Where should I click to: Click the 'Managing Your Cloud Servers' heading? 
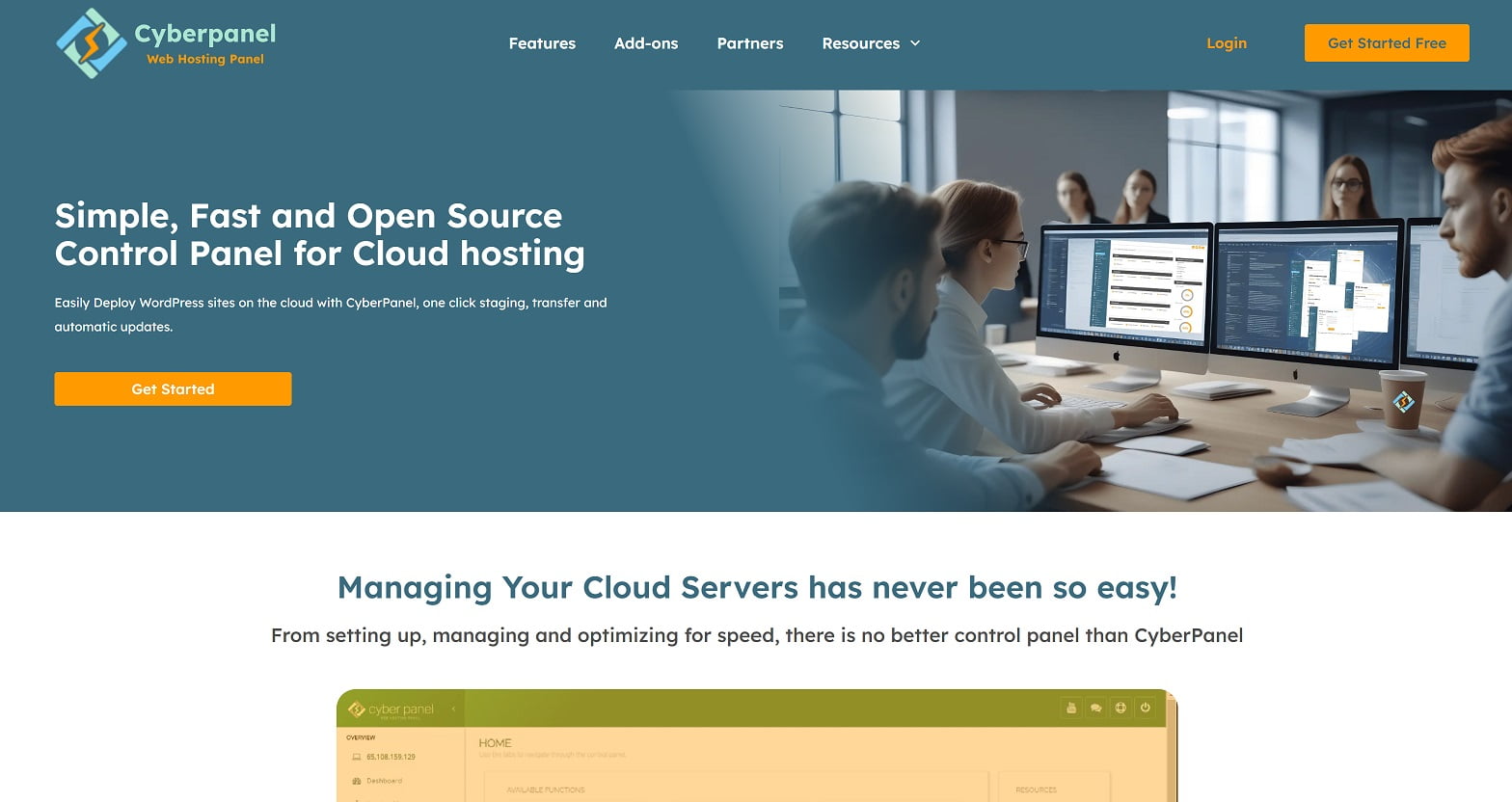click(757, 587)
